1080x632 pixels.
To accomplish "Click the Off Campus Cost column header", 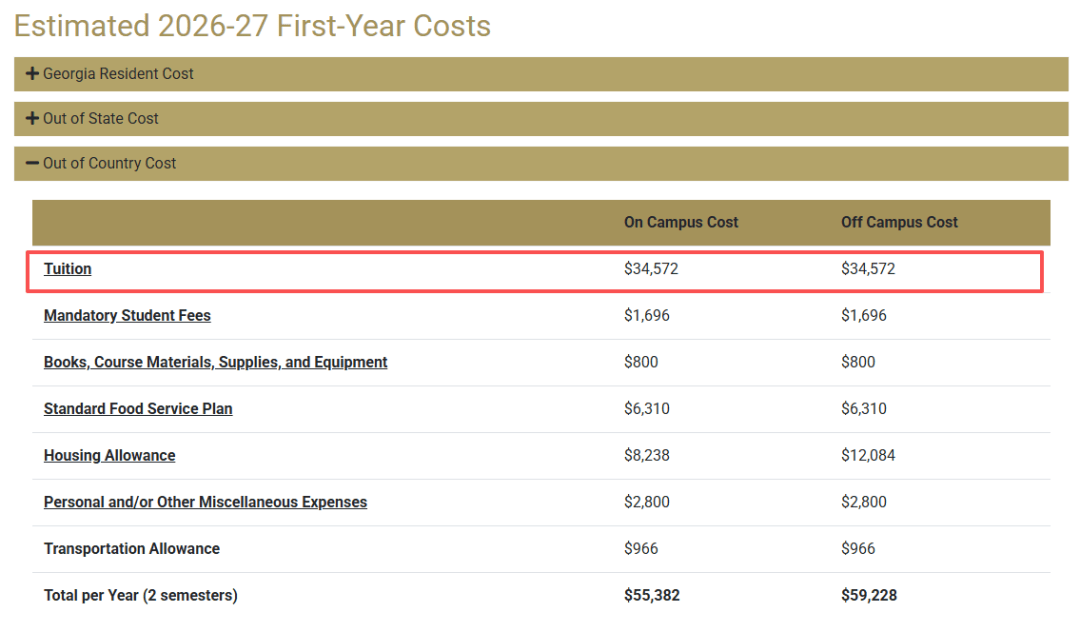I will [x=899, y=223].
